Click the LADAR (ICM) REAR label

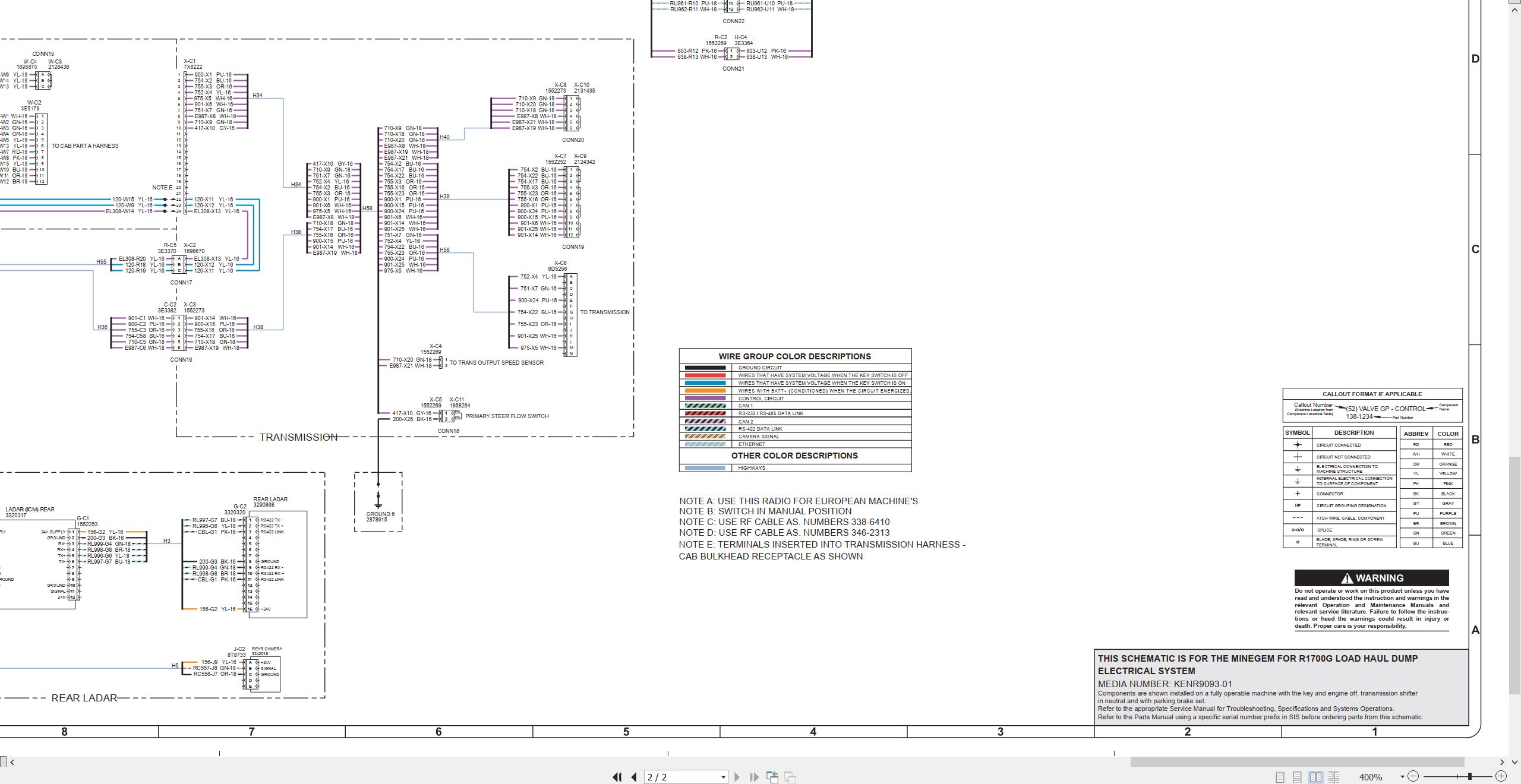[x=30, y=510]
